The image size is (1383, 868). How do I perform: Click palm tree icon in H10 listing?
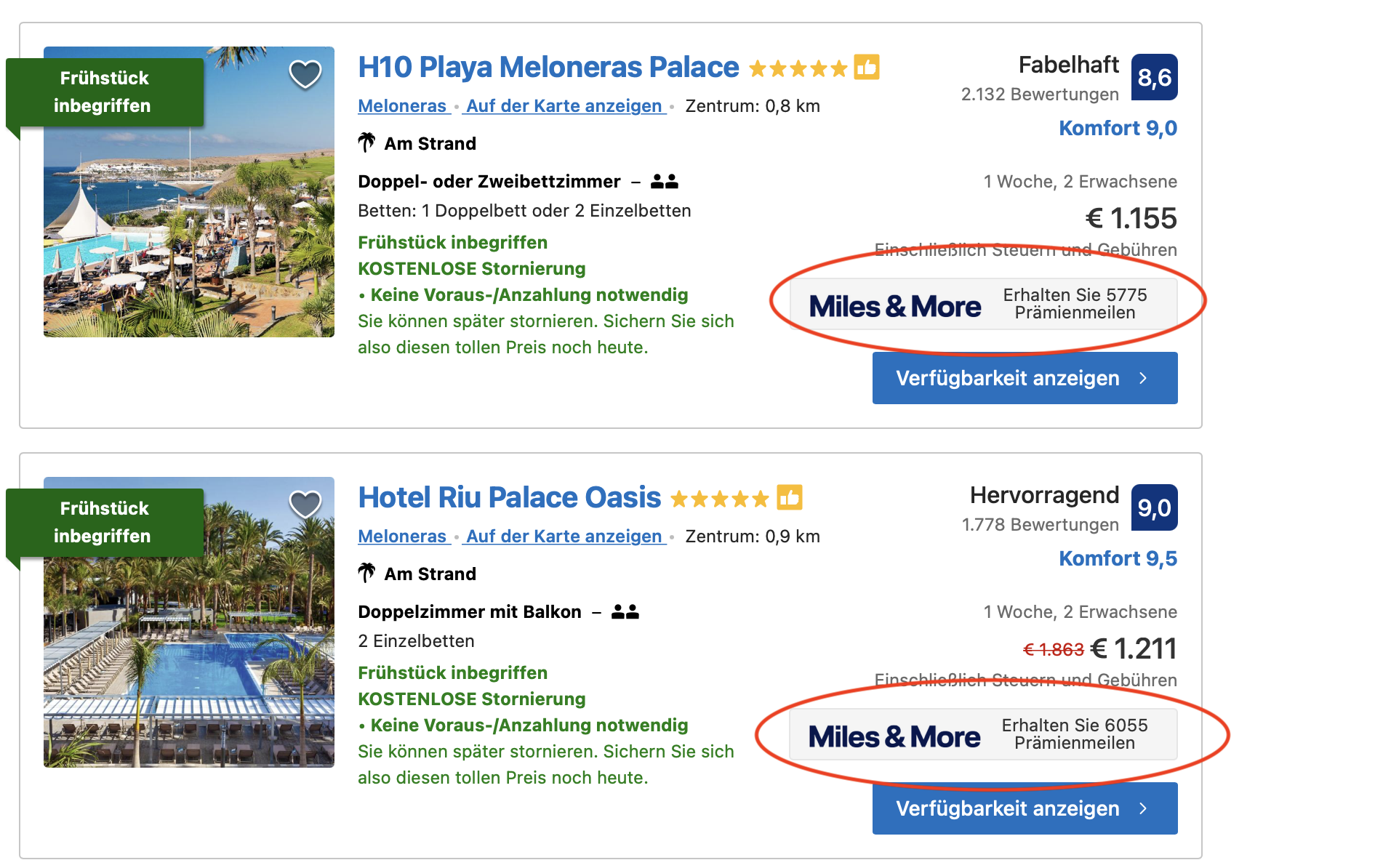[366, 142]
